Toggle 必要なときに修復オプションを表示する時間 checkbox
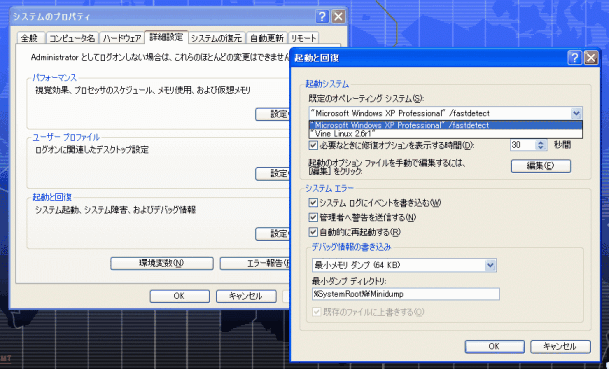The width and height of the screenshot is (609, 369). coord(313,145)
